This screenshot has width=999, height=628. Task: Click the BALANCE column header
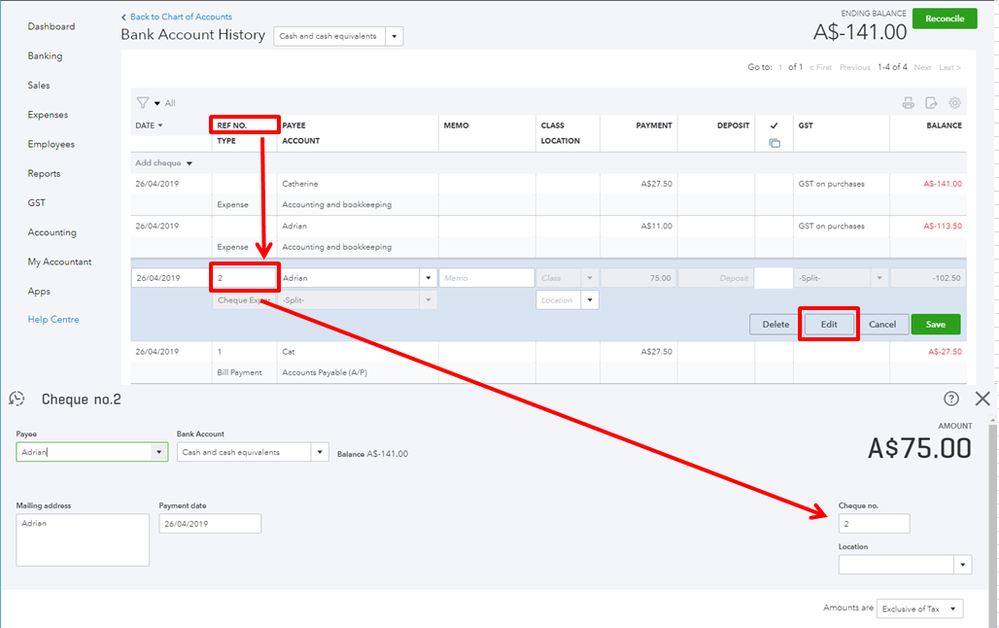(x=944, y=125)
